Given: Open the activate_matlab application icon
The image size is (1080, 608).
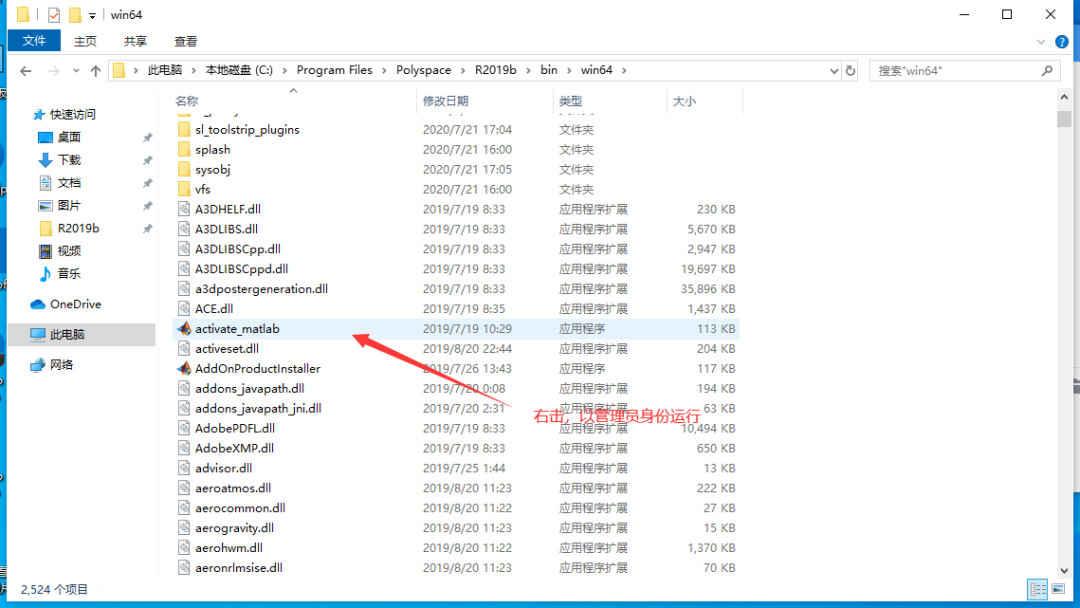Looking at the screenshot, I should (184, 328).
